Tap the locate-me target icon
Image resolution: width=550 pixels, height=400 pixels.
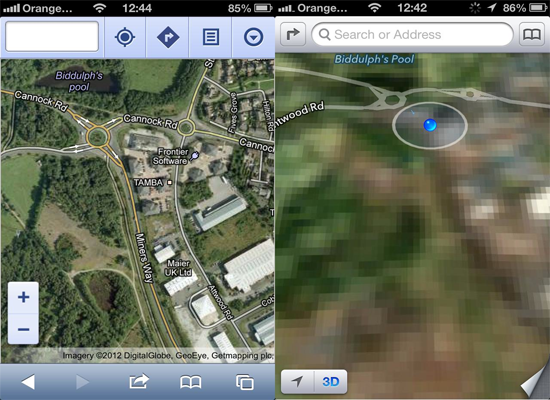(125, 37)
